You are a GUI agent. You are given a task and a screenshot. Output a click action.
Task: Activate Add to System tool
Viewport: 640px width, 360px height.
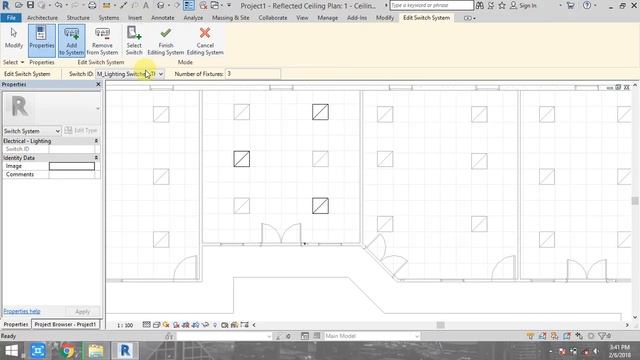(x=71, y=40)
